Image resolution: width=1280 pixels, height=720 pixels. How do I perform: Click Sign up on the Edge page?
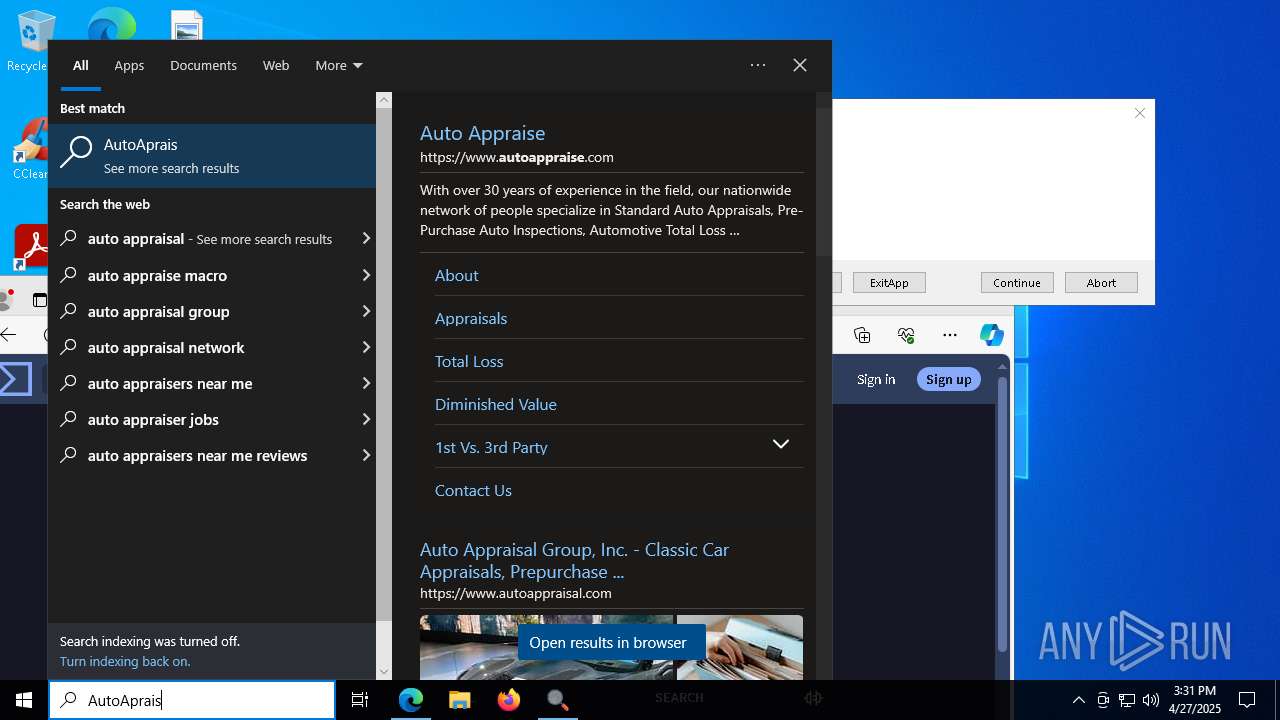click(x=948, y=379)
